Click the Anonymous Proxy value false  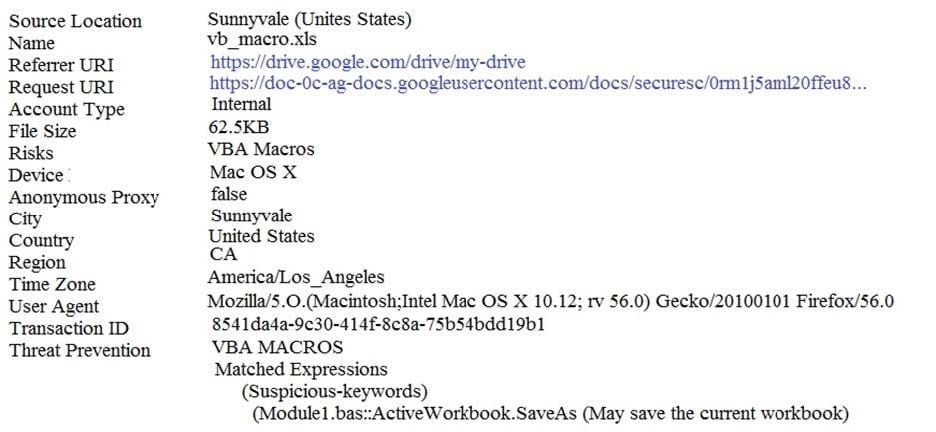click(229, 194)
